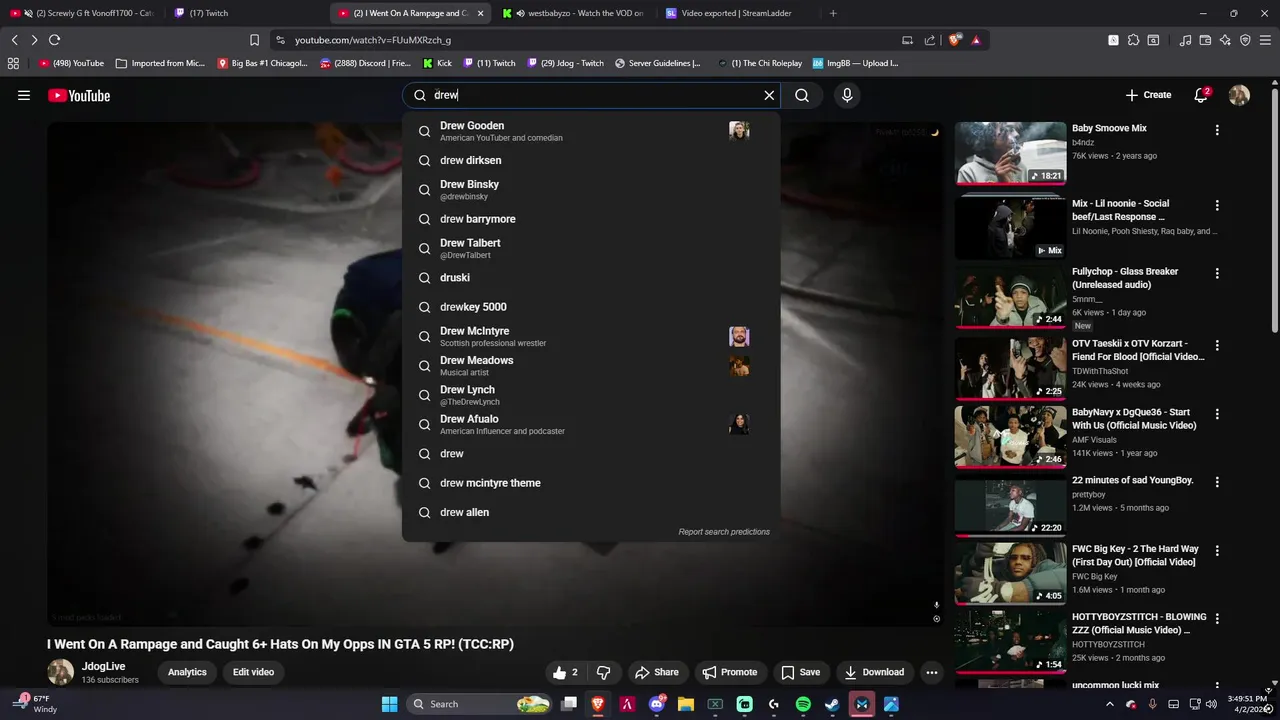Switch to the westbabyzo Kick tab
The height and width of the screenshot is (720, 1280).
tap(575, 13)
